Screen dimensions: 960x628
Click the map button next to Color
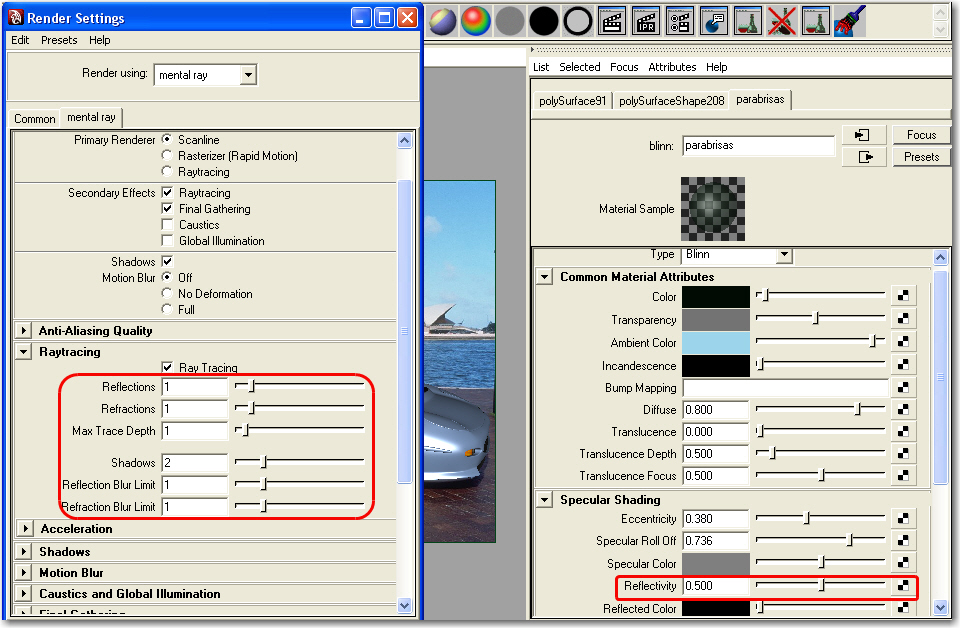point(903,296)
